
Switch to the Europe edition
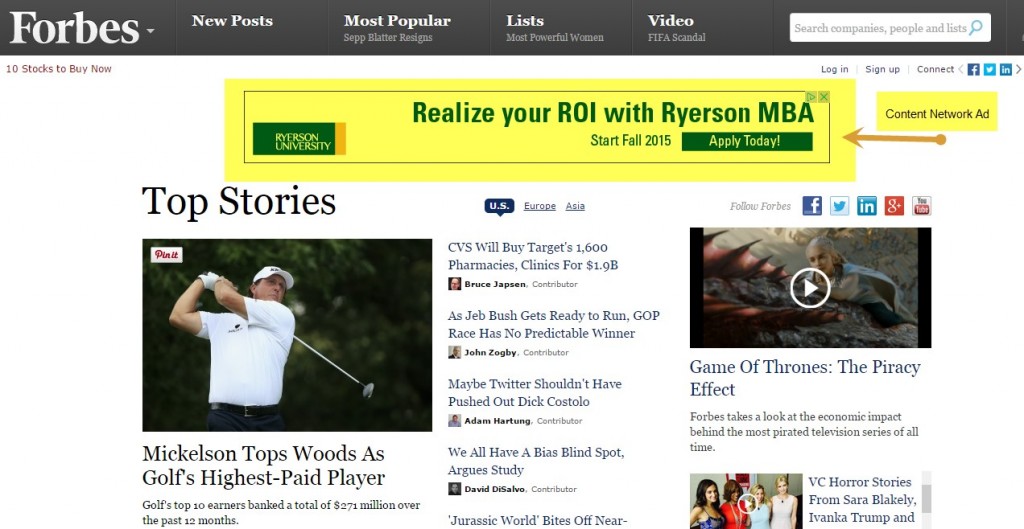coord(539,206)
